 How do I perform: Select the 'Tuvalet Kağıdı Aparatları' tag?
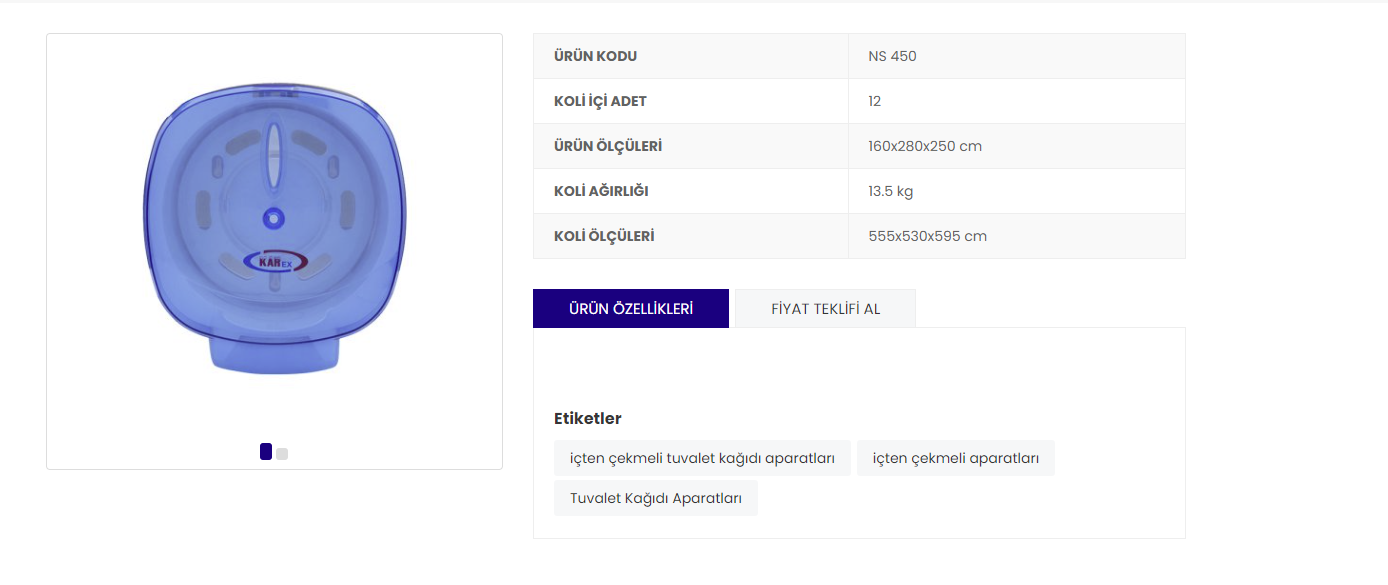[656, 498]
